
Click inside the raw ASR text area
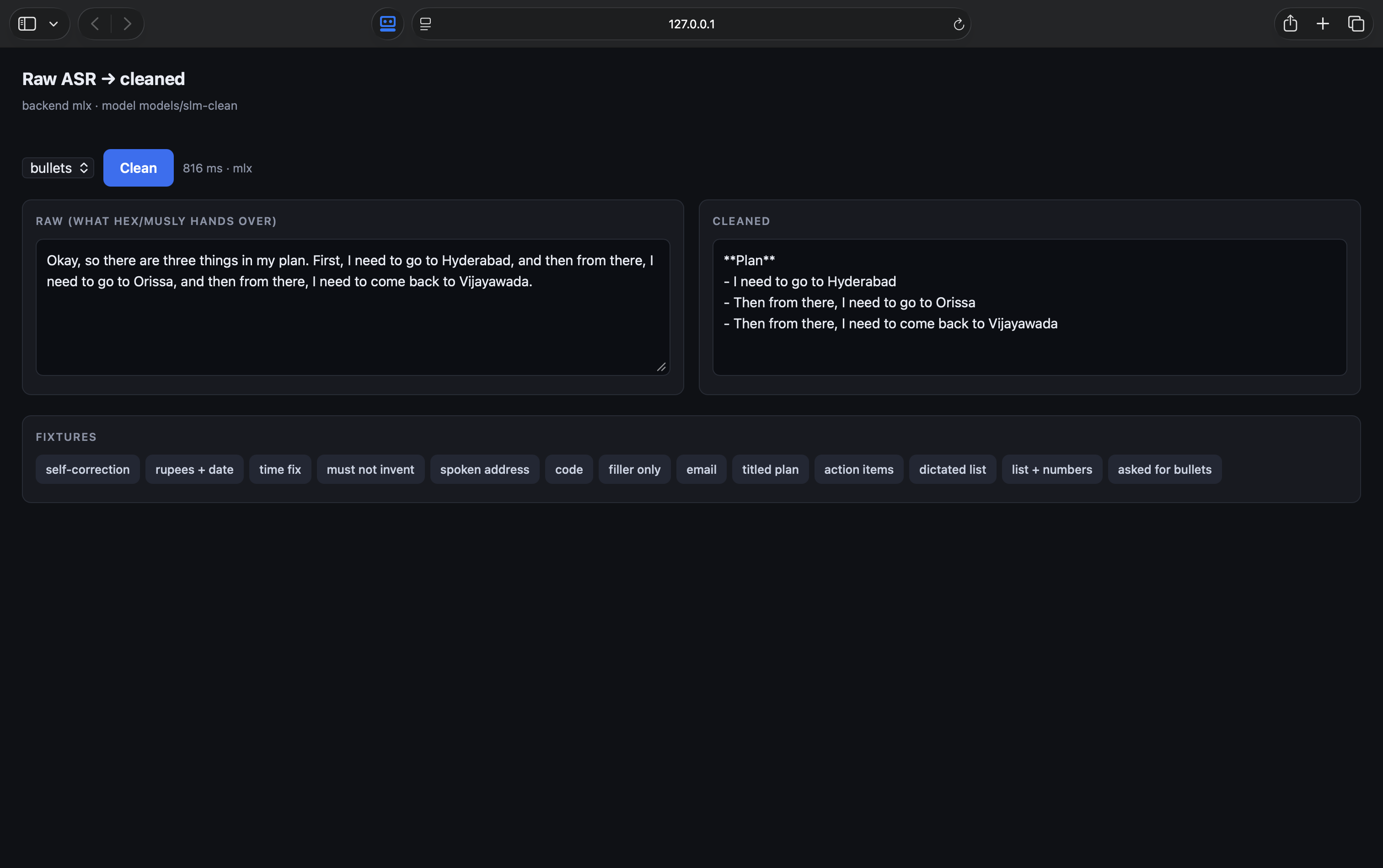[x=353, y=307]
